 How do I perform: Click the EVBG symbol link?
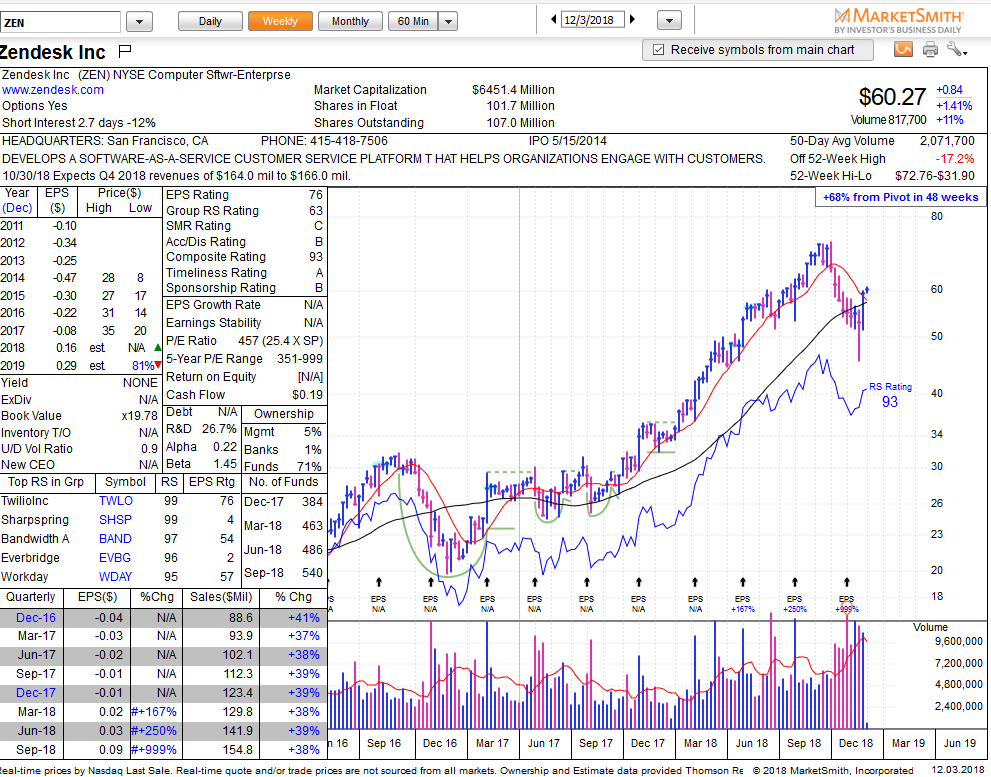point(115,558)
